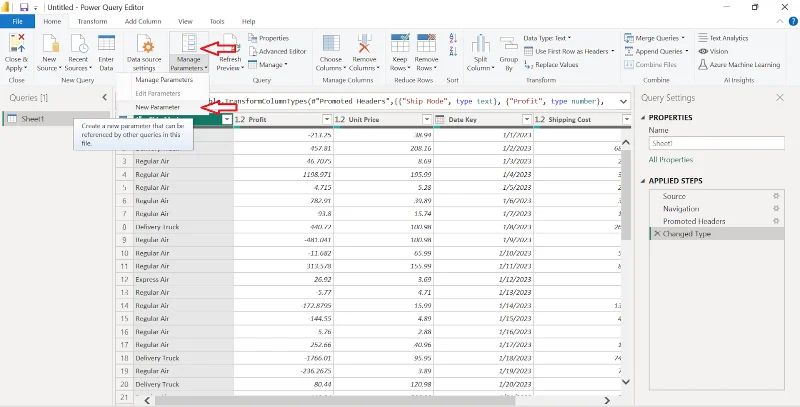The image size is (800, 407).
Task: Click the Close & Apply icon
Action: [x=16, y=44]
